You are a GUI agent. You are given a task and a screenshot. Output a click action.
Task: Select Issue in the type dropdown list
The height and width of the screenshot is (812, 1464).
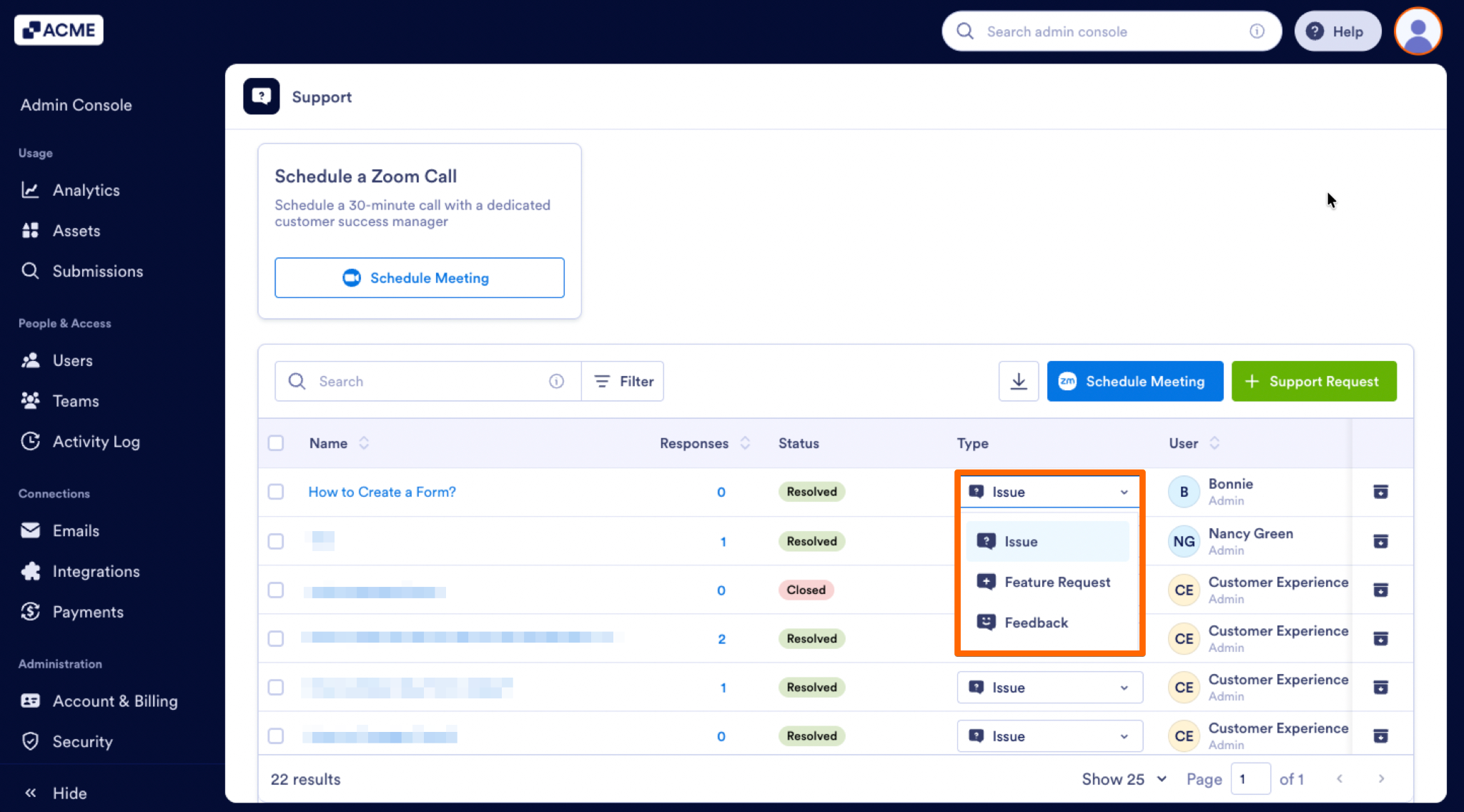tap(1047, 542)
